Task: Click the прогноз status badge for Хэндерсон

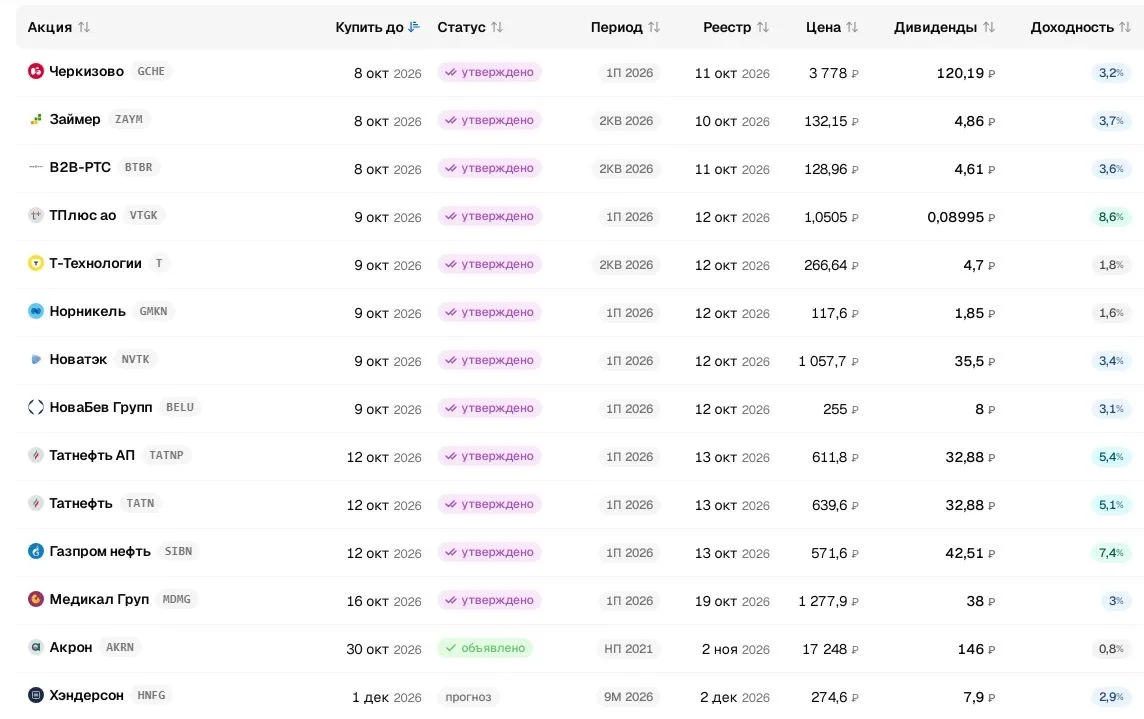Action: [468, 697]
